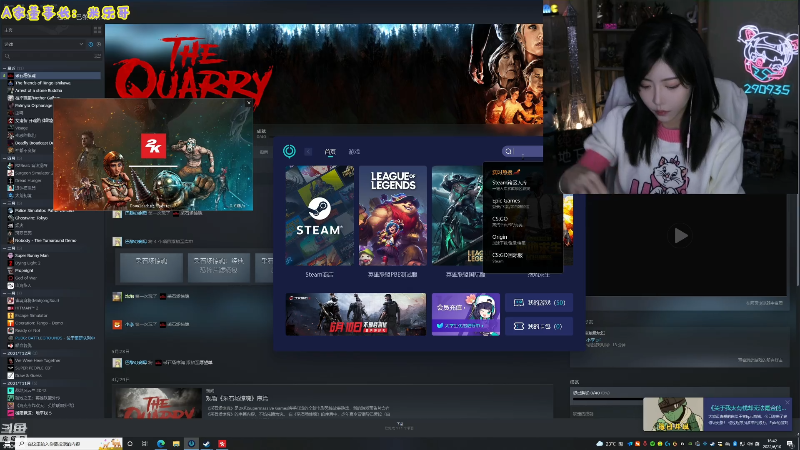Play the video in the right panel
This screenshot has height=450, width=800.
pos(680,236)
